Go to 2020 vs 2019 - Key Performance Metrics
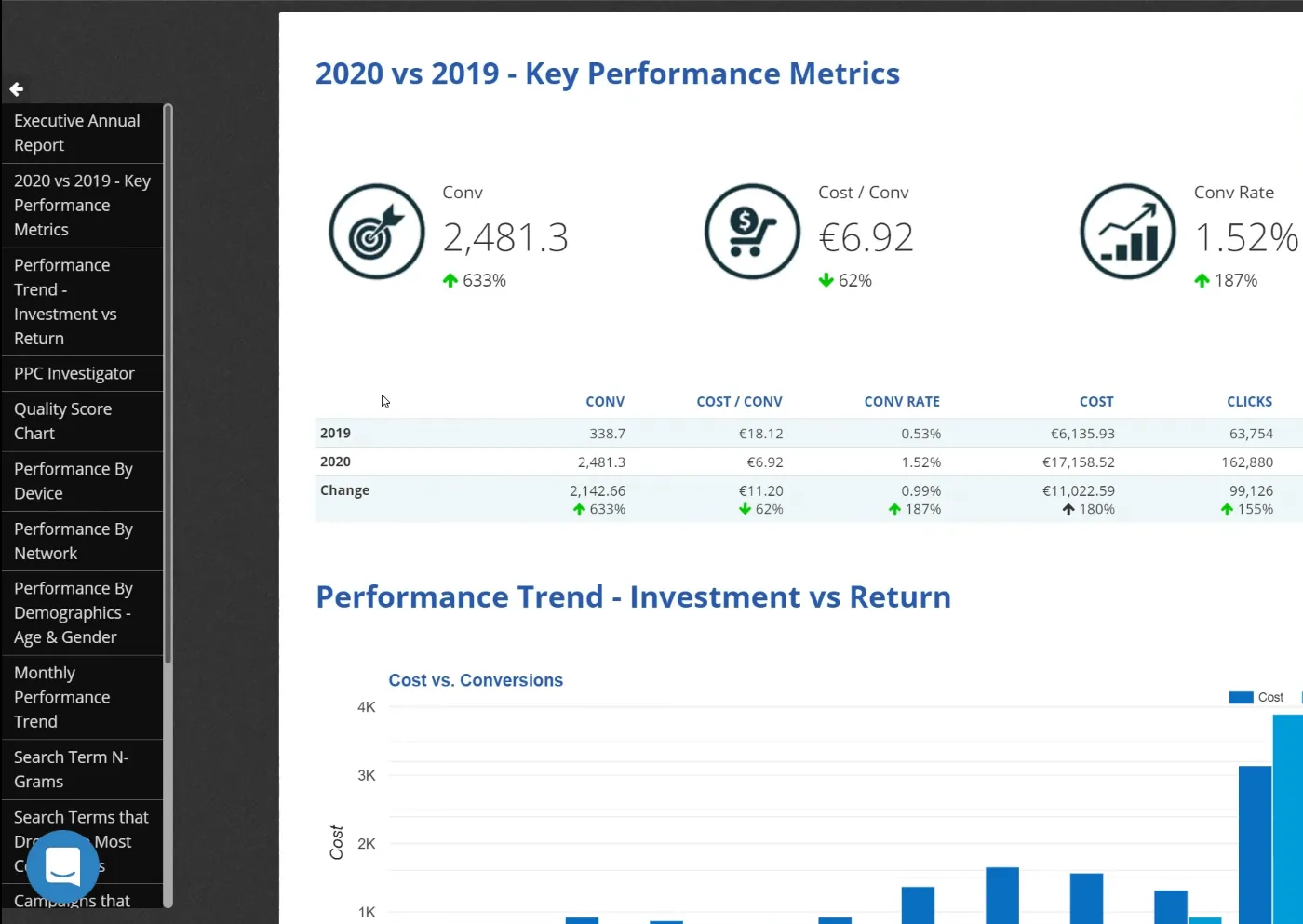The width and height of the screenshot is (1303, 924). (x=83, y=206)
